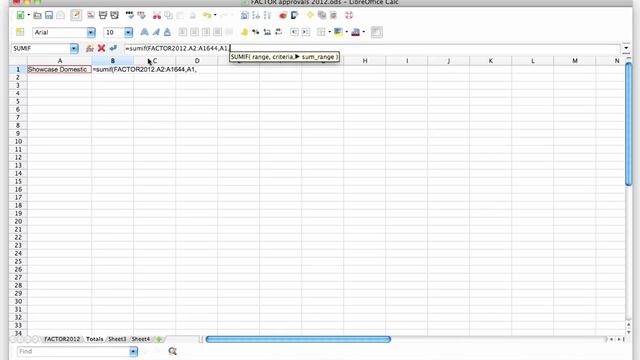
Task: Toggle the AutoSpellcheck icon
Action: [x=142, y=15]
